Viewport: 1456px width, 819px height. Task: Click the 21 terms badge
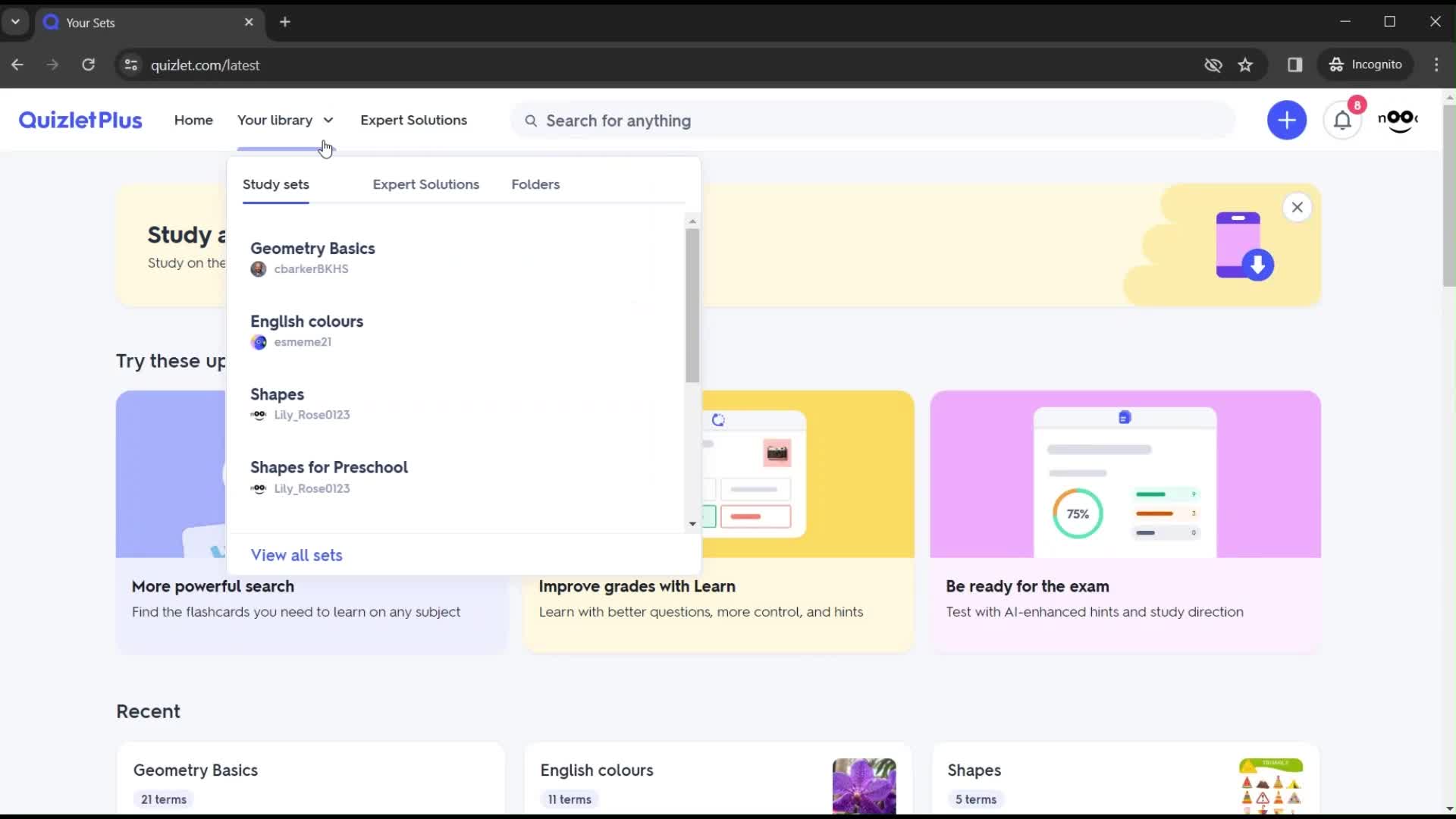[164, 799]
